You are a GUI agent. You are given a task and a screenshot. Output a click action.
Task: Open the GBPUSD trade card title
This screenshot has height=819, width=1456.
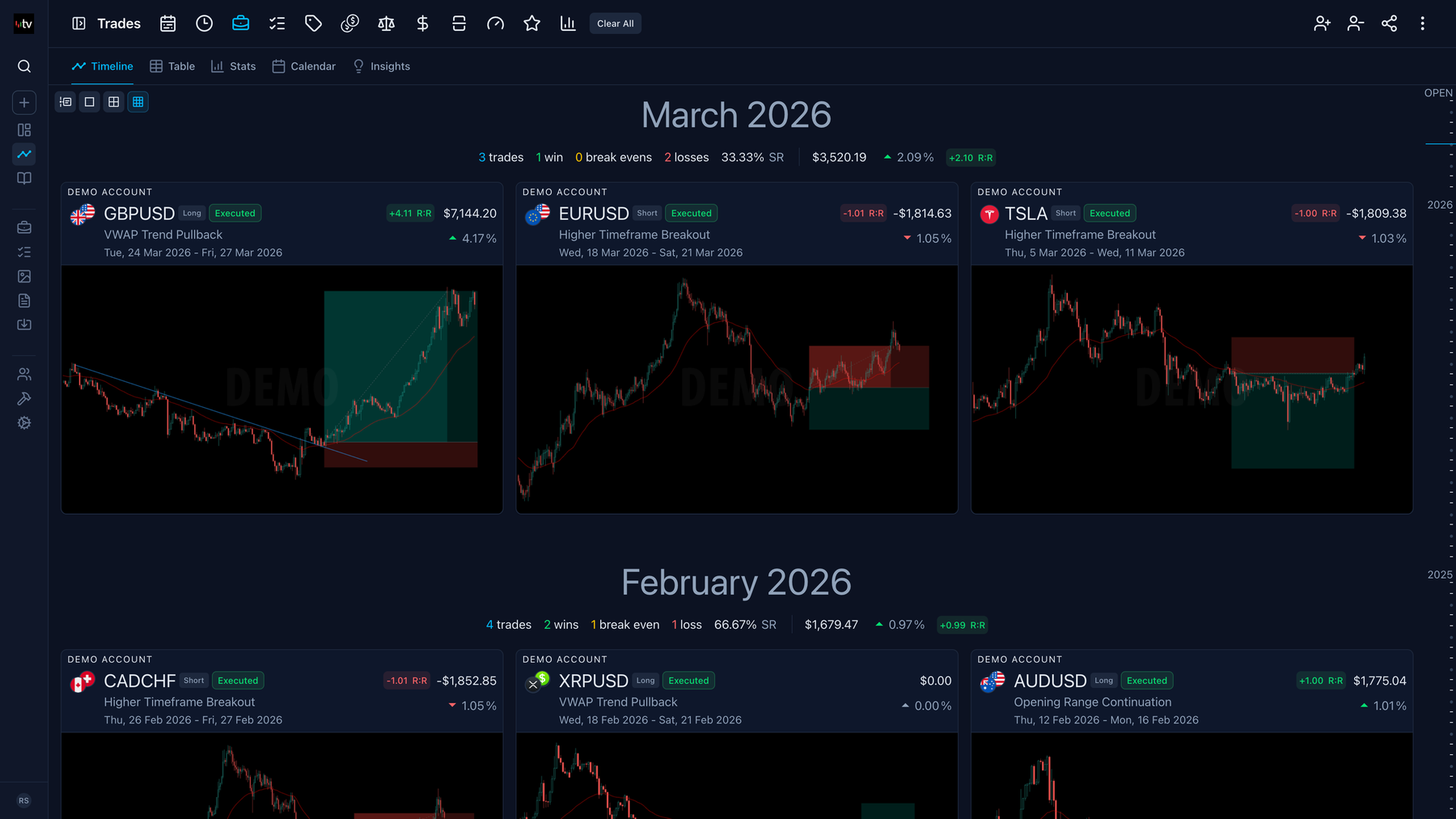coord(139,214)
